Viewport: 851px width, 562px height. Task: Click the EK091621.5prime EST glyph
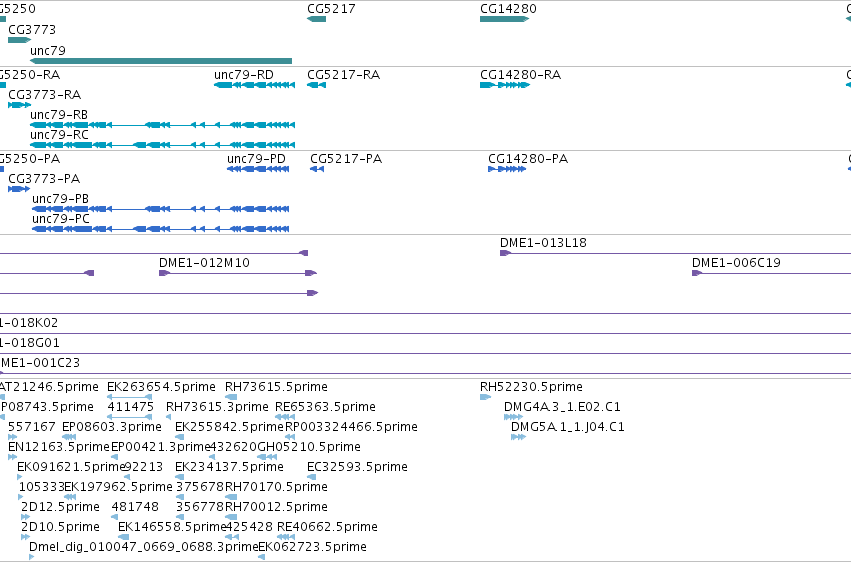20,477
